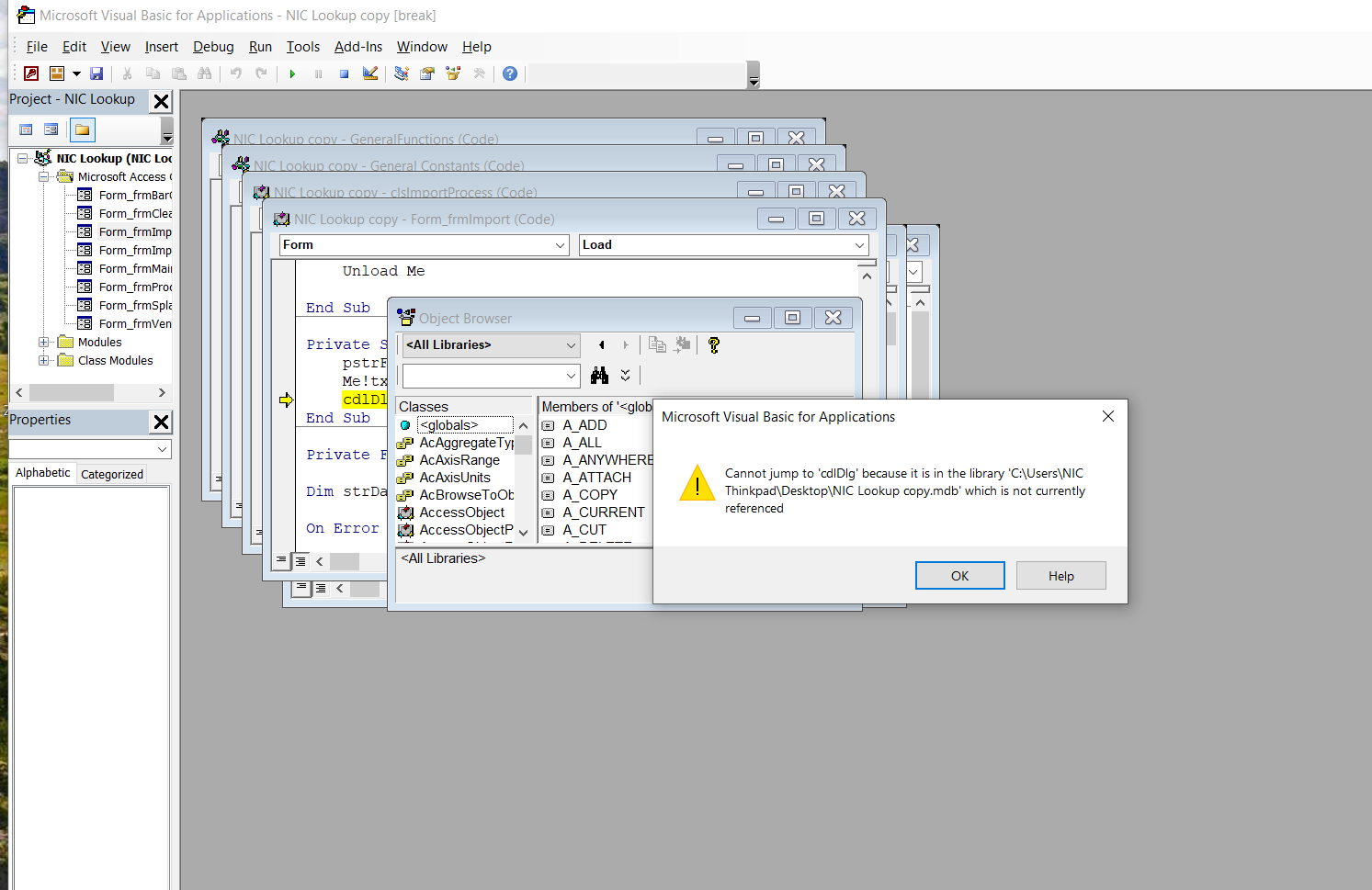The image size is (1372, 890).
Task: Open the Insert Module dropdown arrow
Action: [x=76, y=73]
